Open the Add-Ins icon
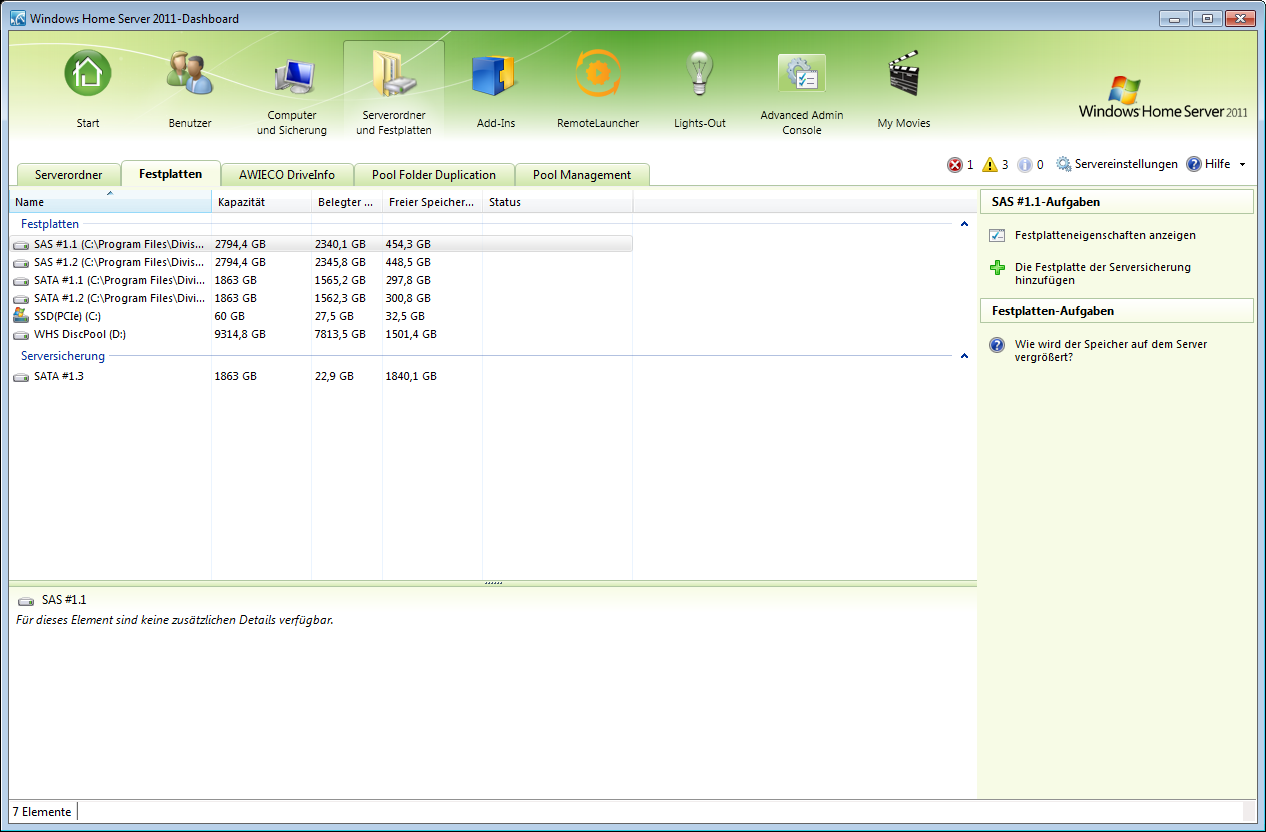 495,74
